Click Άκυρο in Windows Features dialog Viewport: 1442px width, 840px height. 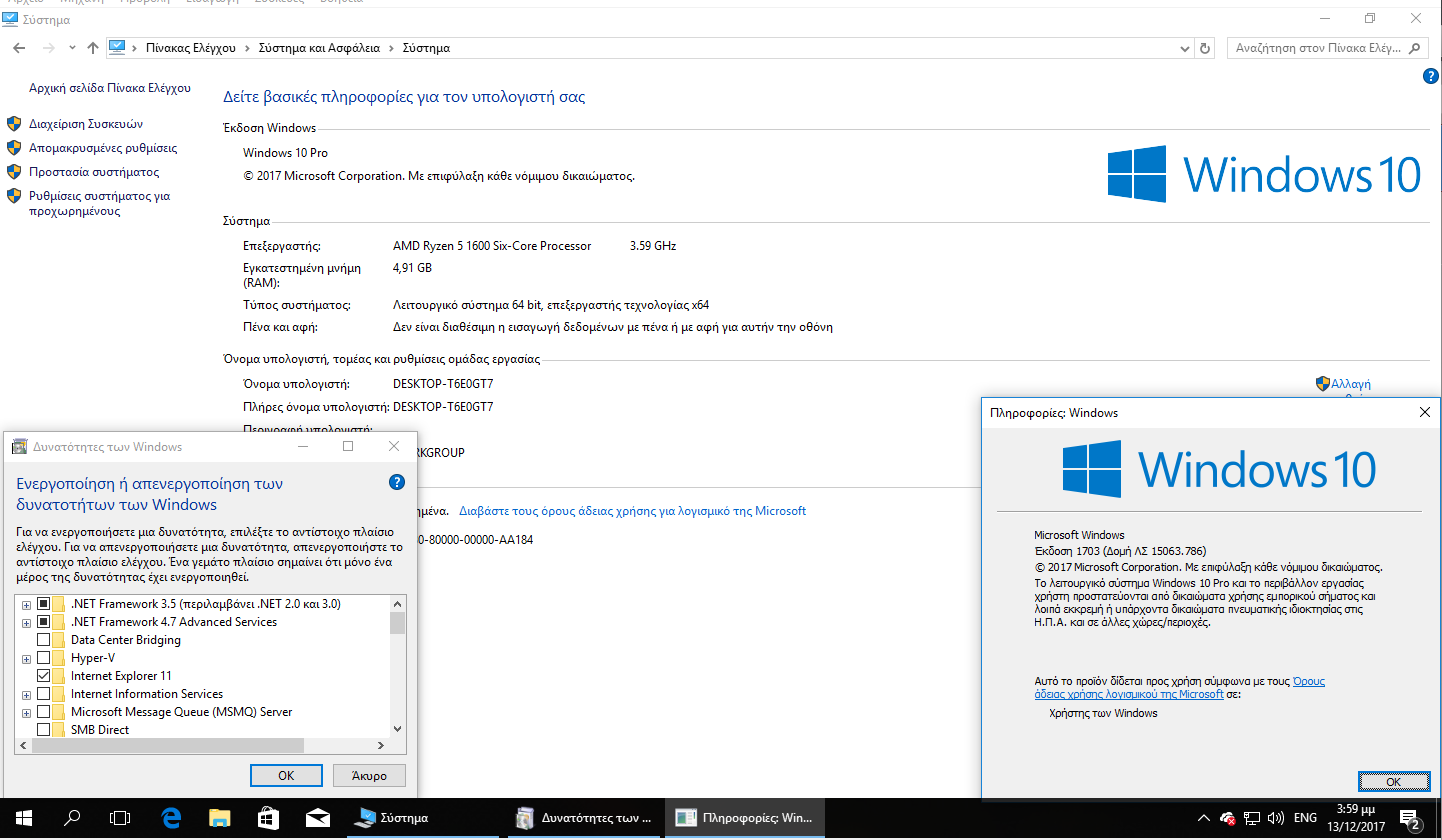(369, 775)
